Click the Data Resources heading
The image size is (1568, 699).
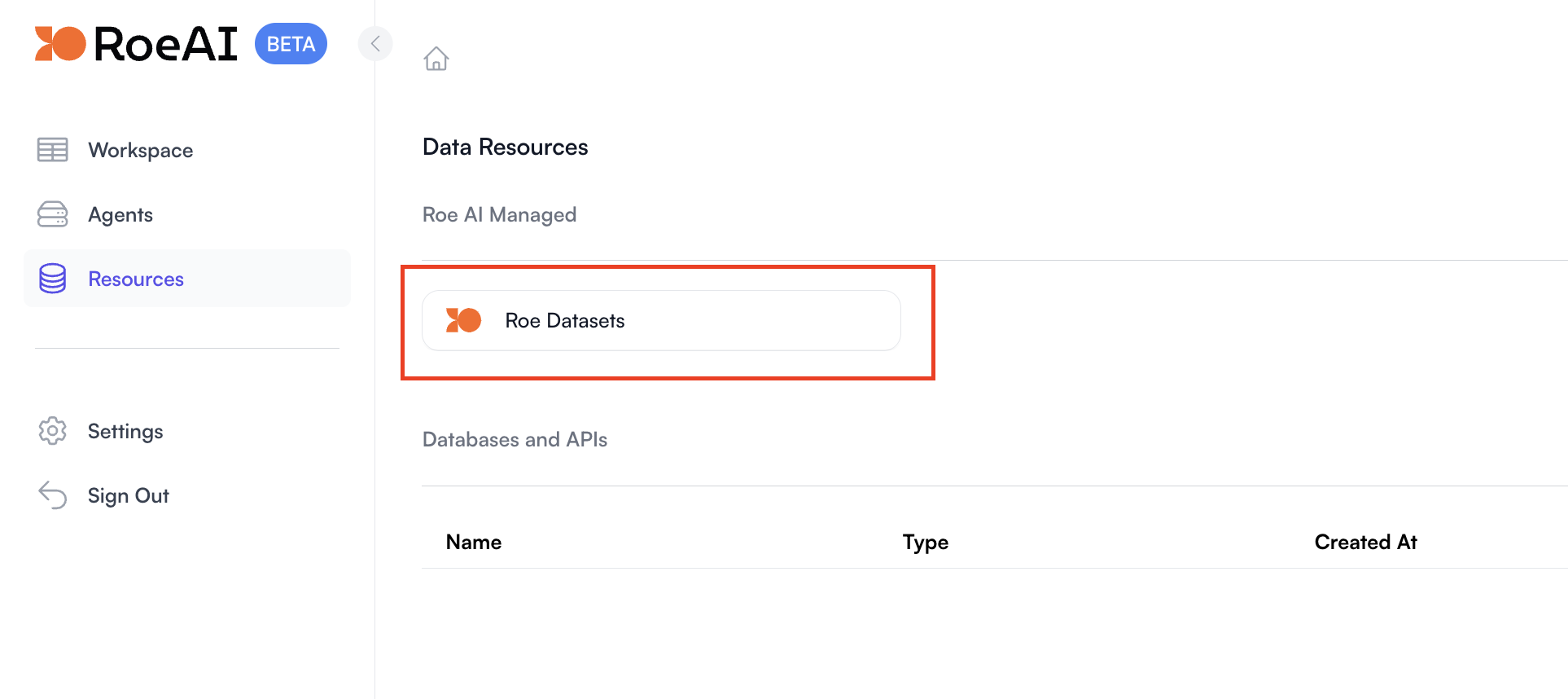[x=506, y=147]
